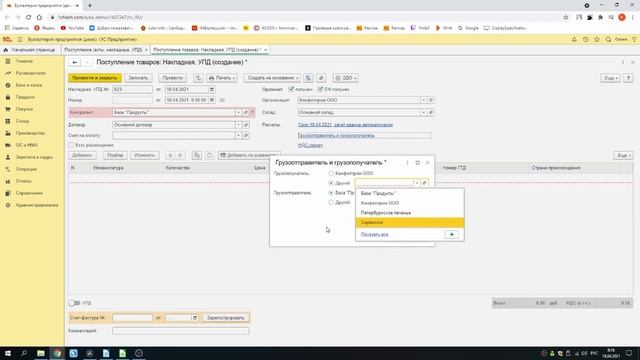Open the 'Создать на основании' dropdown
Image resolution: width=640 pixels, height=360 pixels.
click(x=272, y=78)
